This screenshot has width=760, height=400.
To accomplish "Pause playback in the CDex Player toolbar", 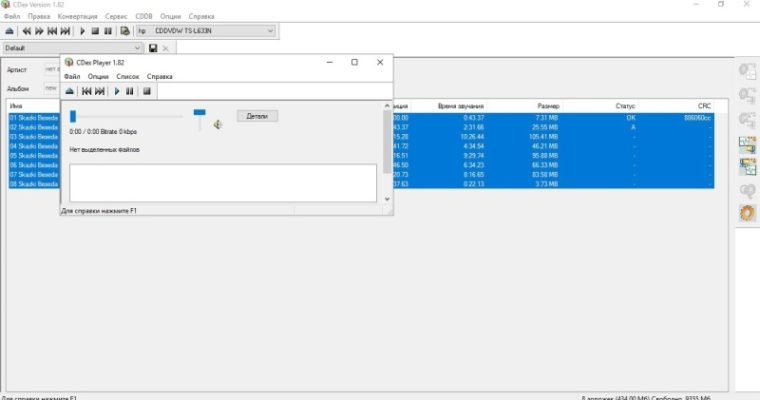I will click(130, 91).
